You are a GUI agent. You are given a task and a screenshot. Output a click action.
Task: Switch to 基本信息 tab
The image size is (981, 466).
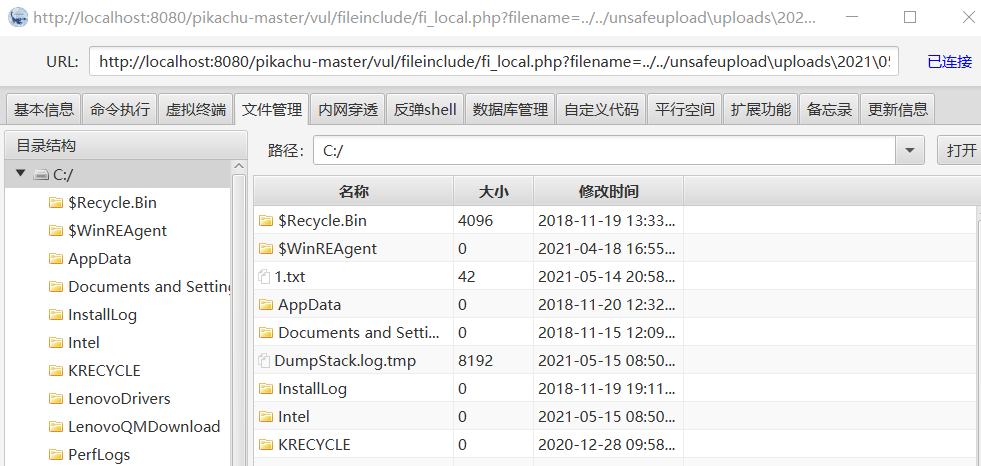tap(44, 109)
